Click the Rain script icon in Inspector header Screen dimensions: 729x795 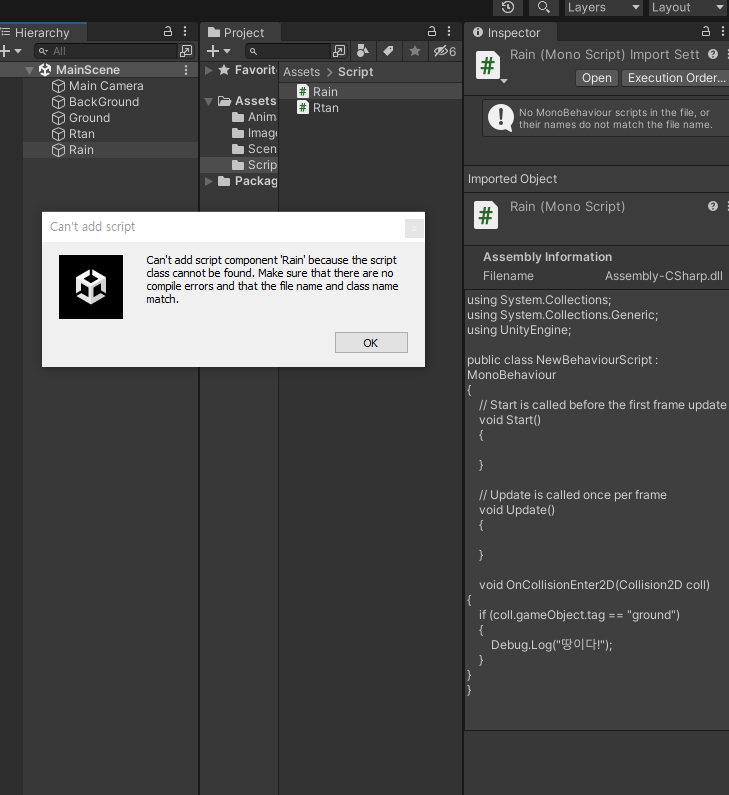(488, 65)
